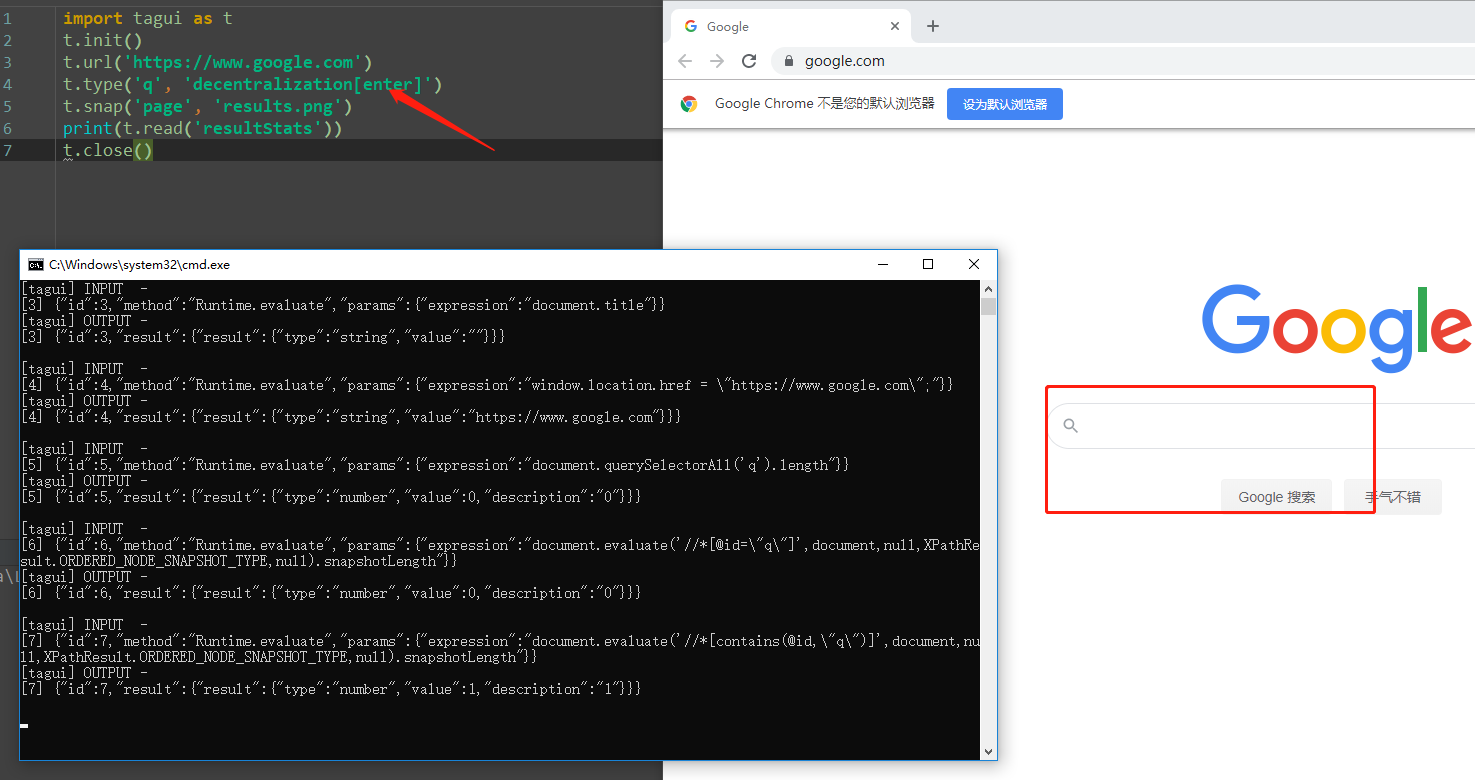Screen dimensions: 1475x780
Task: Click the Google Chrome icon in the notification bar
Action: click(689, 103)
